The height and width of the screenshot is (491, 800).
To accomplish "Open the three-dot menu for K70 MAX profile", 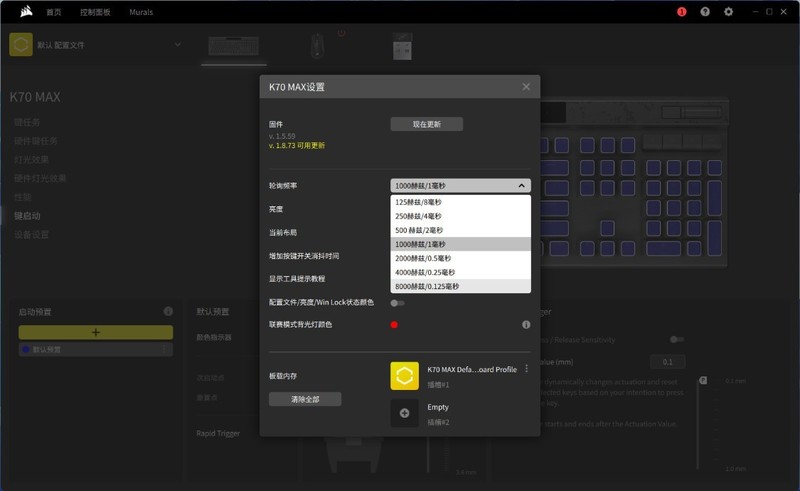I will (527, 369).
